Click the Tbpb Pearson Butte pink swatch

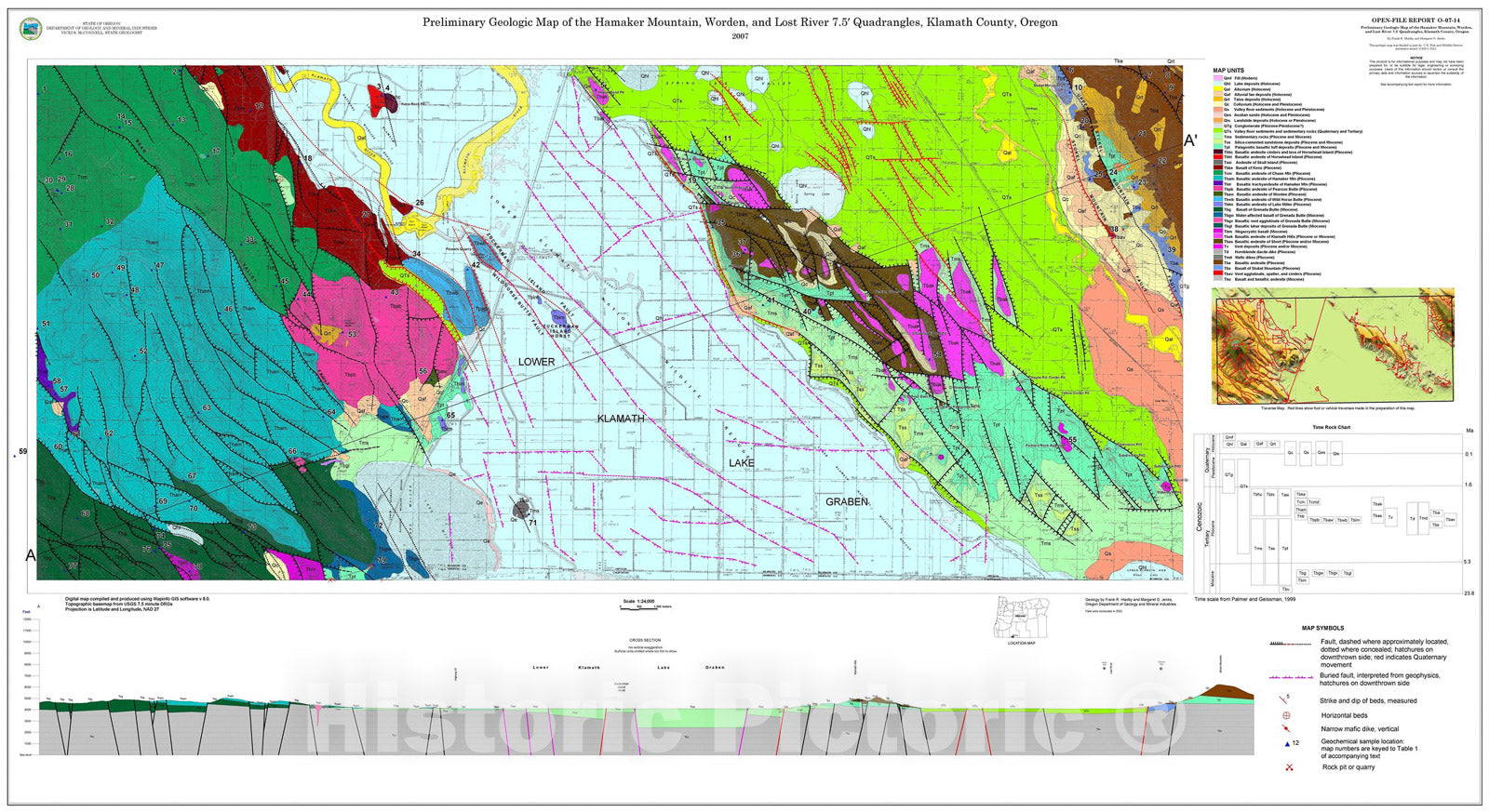tap(1218, 189)
